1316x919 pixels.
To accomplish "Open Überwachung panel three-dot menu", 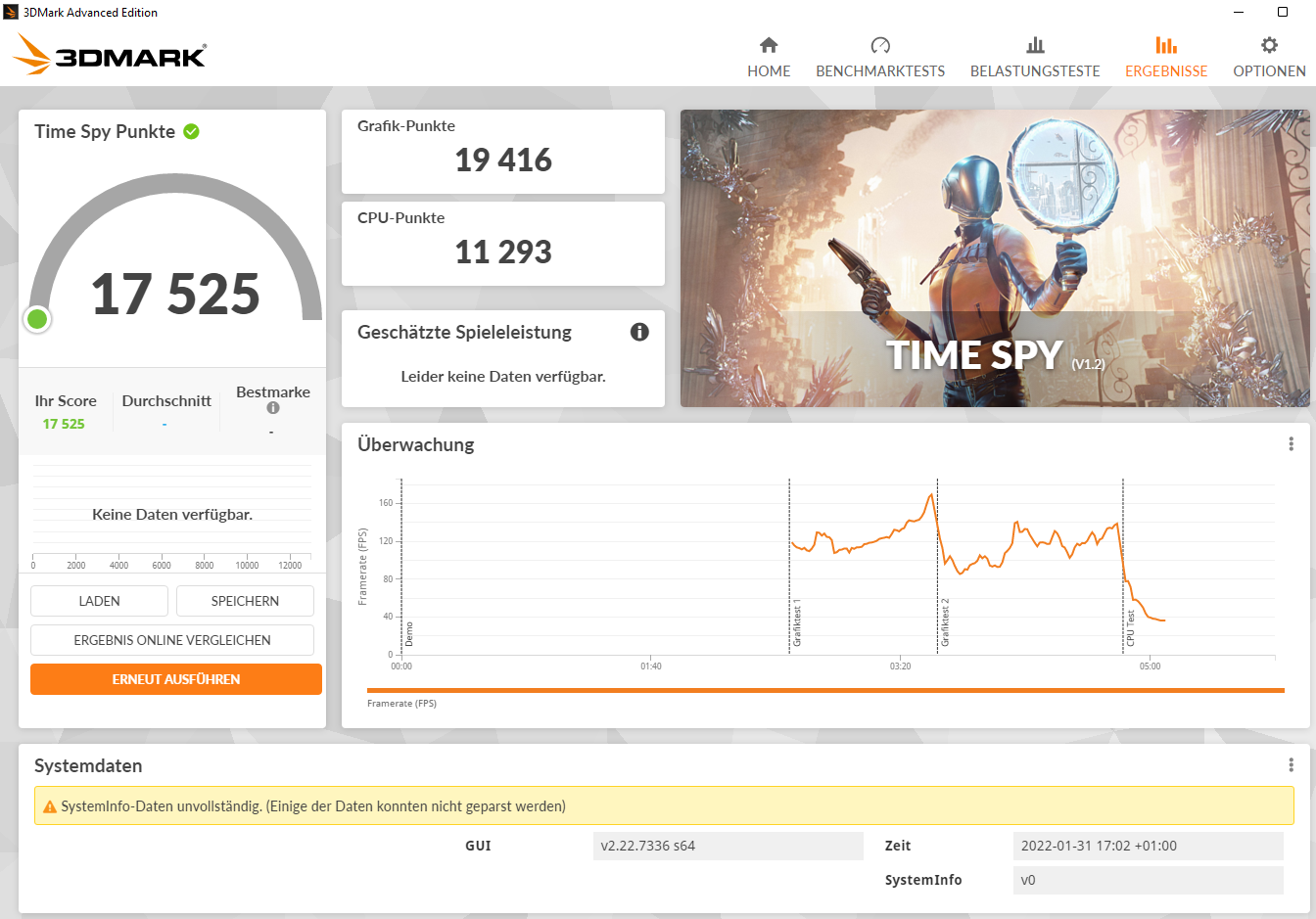I will click(x=1291, y=444).
